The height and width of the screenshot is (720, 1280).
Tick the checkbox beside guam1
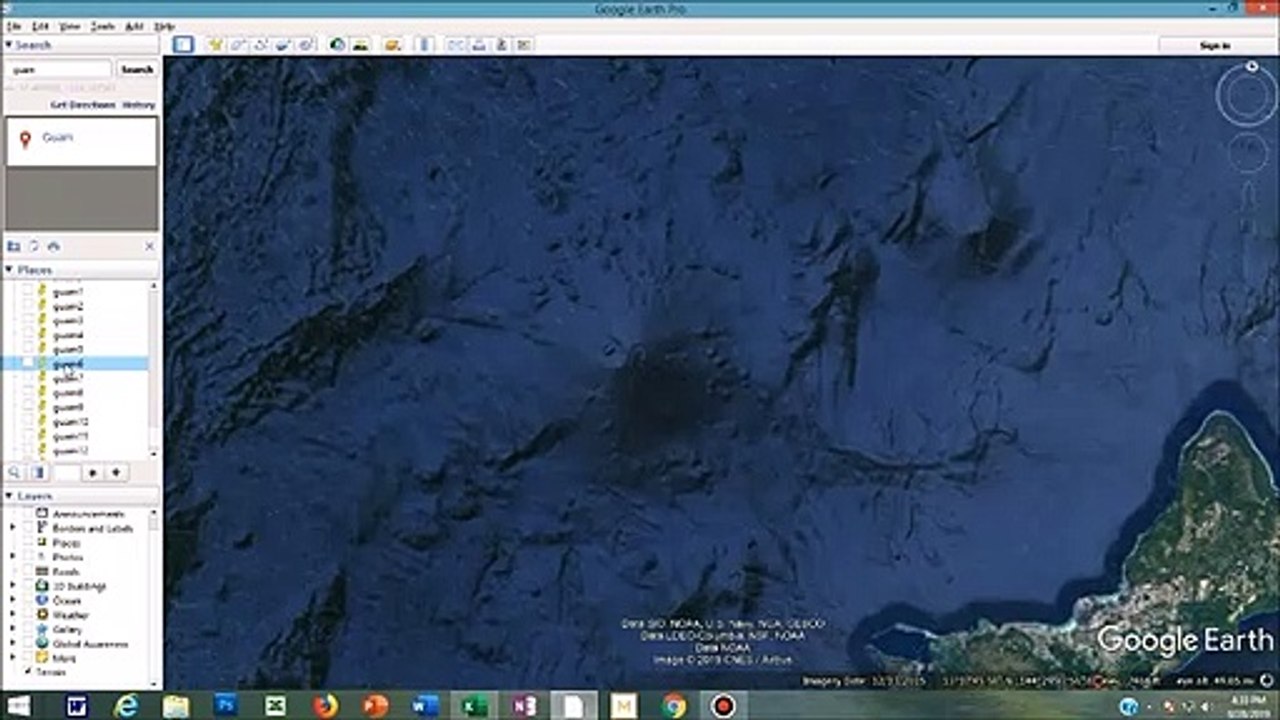coord(28,292)
